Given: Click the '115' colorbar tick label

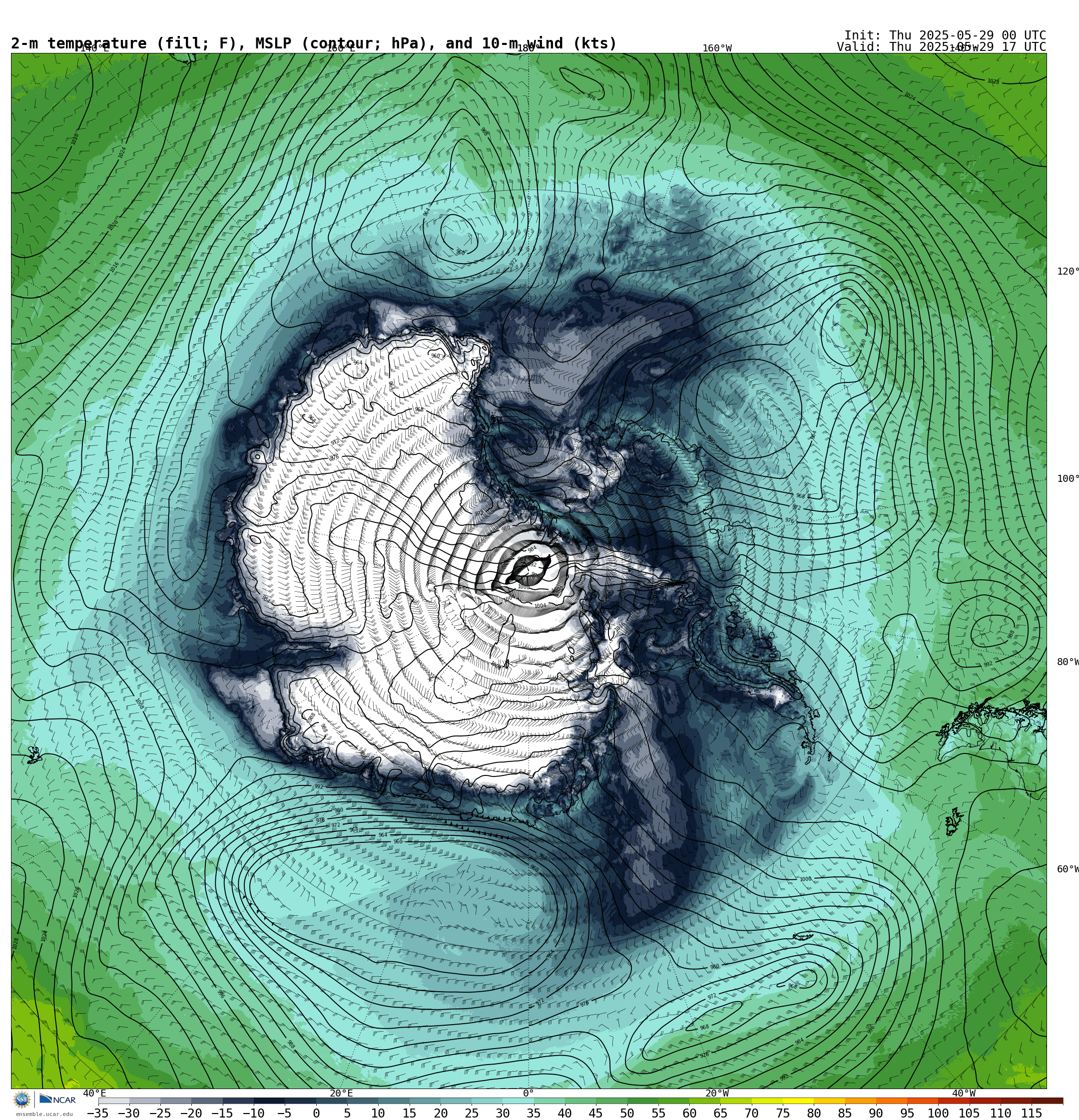Looking at the screenshot, I should pyautogui.click(x=1032, y=1113).
